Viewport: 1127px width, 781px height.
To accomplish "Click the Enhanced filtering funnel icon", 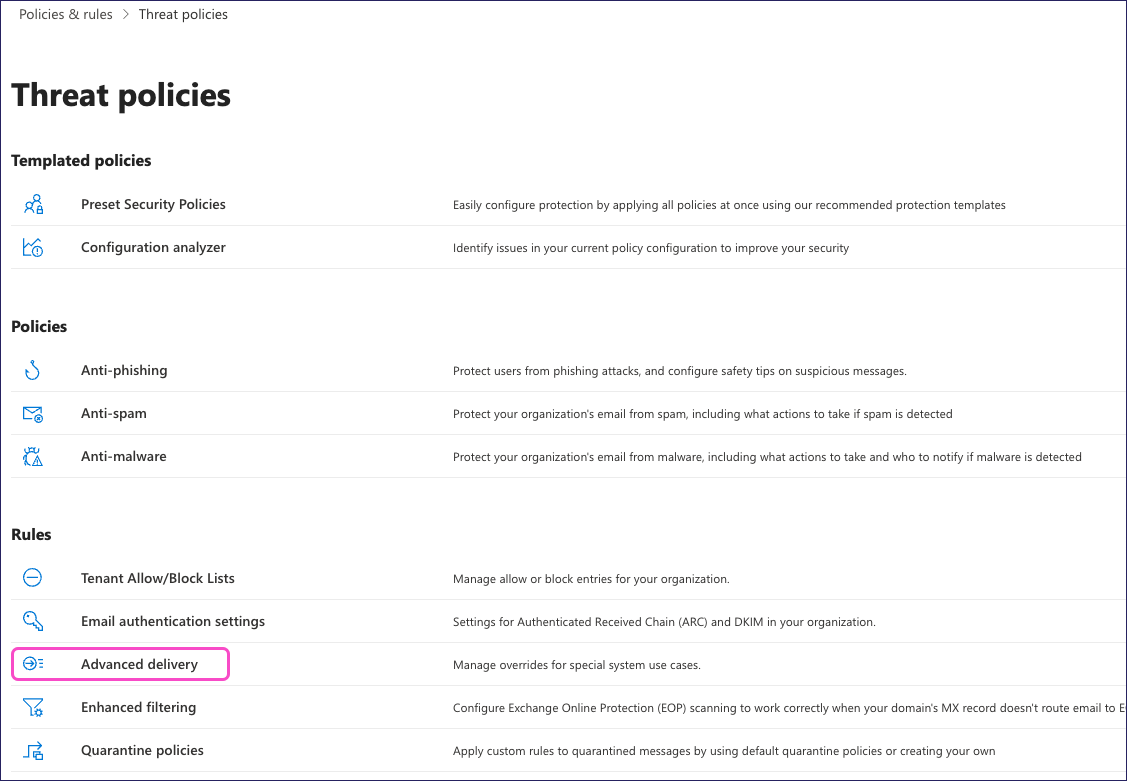I will tap(32, 707).
